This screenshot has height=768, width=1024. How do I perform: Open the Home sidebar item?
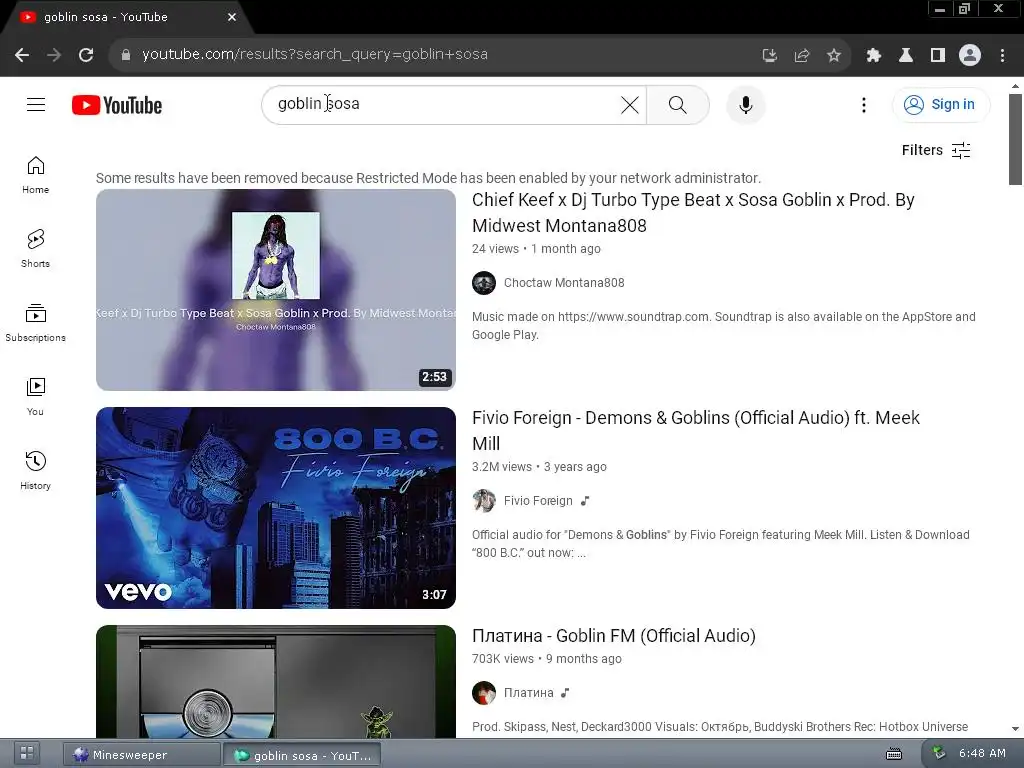coord(35,175)
